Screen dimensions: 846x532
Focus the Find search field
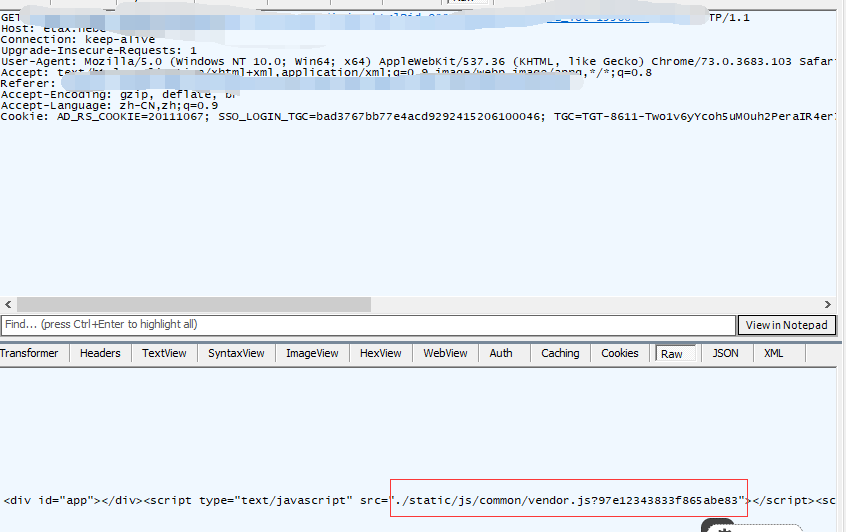click(369, 325)
